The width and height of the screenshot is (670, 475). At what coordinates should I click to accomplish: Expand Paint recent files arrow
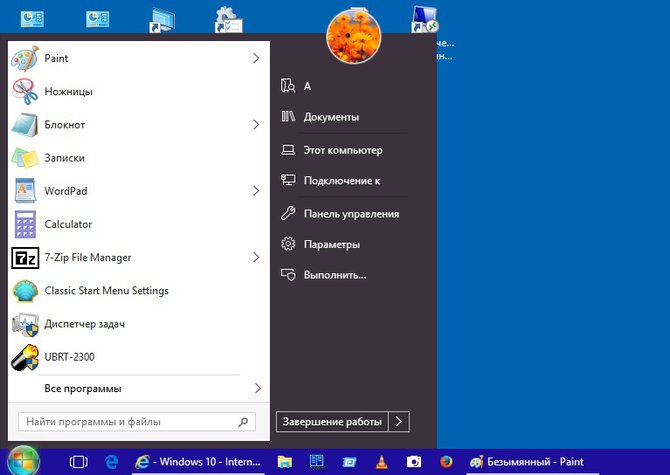[256, 59]
